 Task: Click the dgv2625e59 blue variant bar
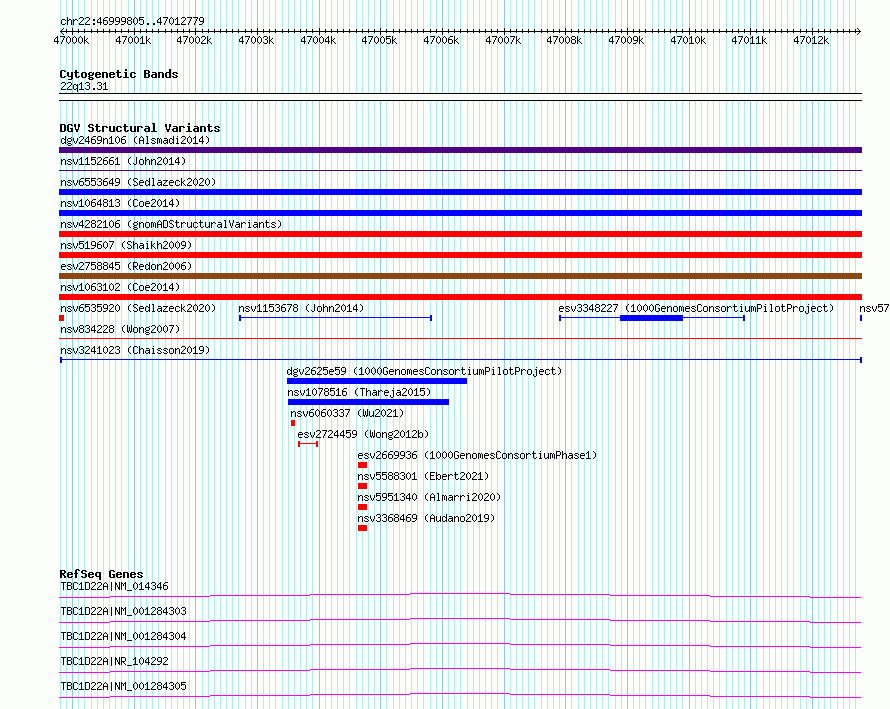(x=377, y=381)
